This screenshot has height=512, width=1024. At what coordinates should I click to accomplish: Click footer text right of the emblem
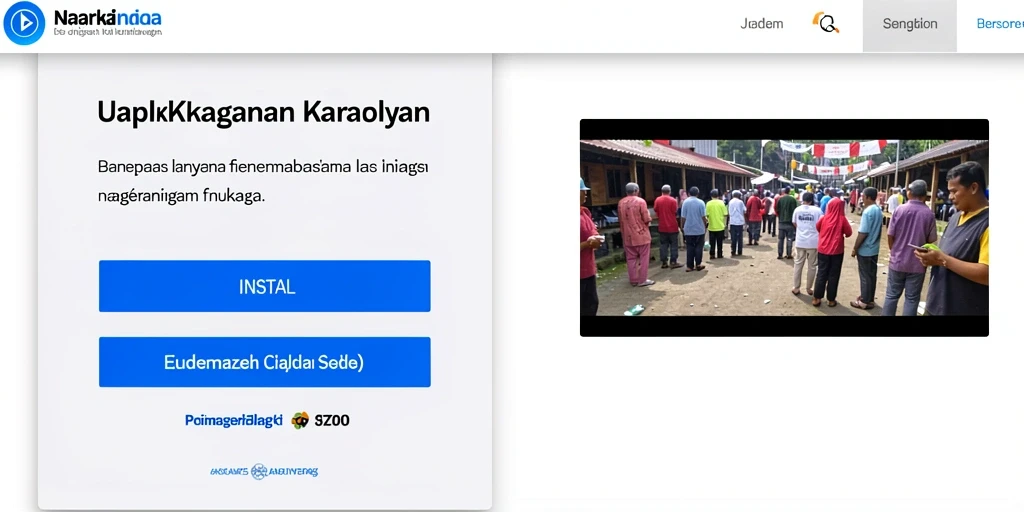[x=294, y=471]
